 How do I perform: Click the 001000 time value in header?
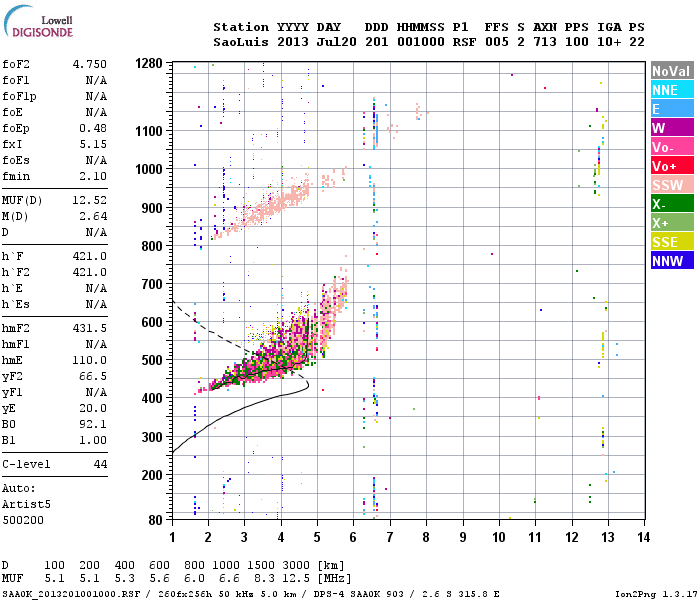coord(421,42)
